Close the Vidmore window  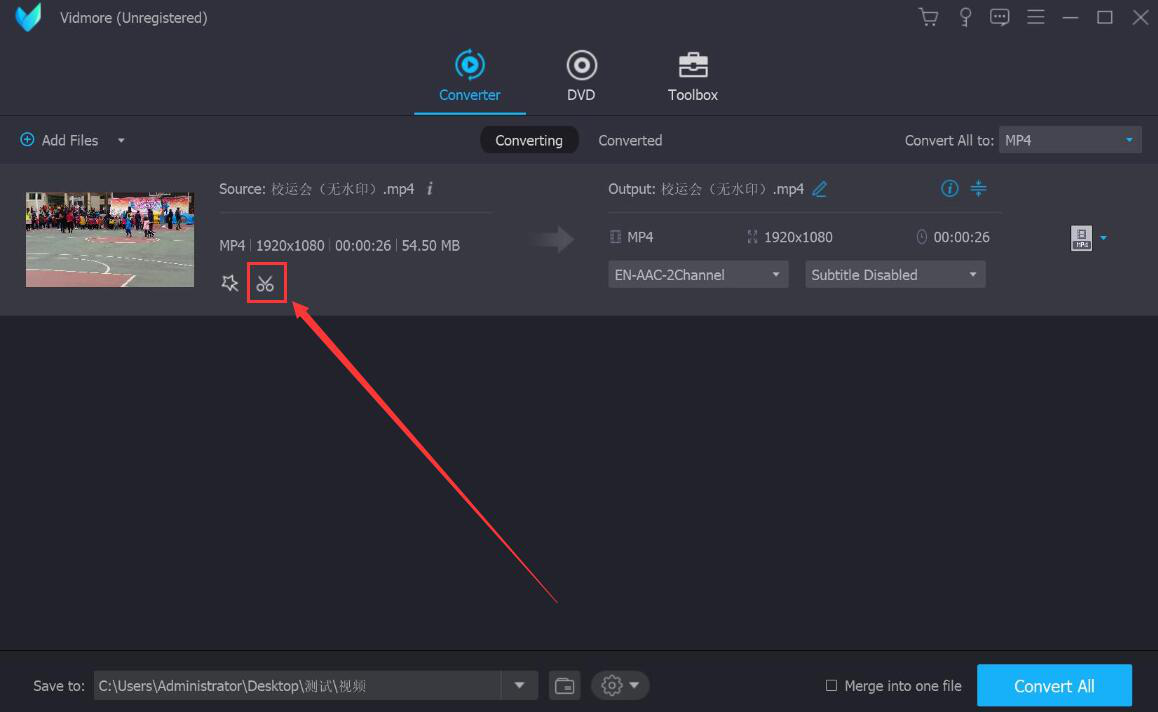(x=1140, y=17)
